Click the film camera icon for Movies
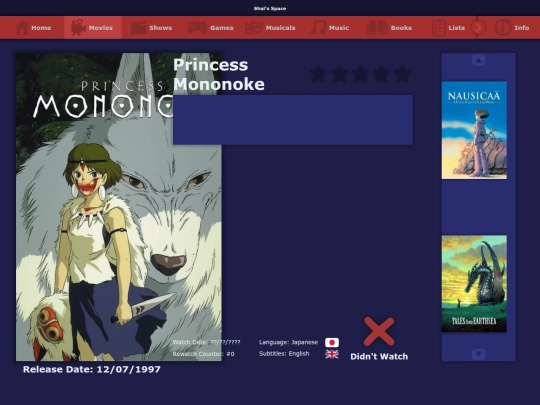Viewport: 540px width, 405px height. 78,28
